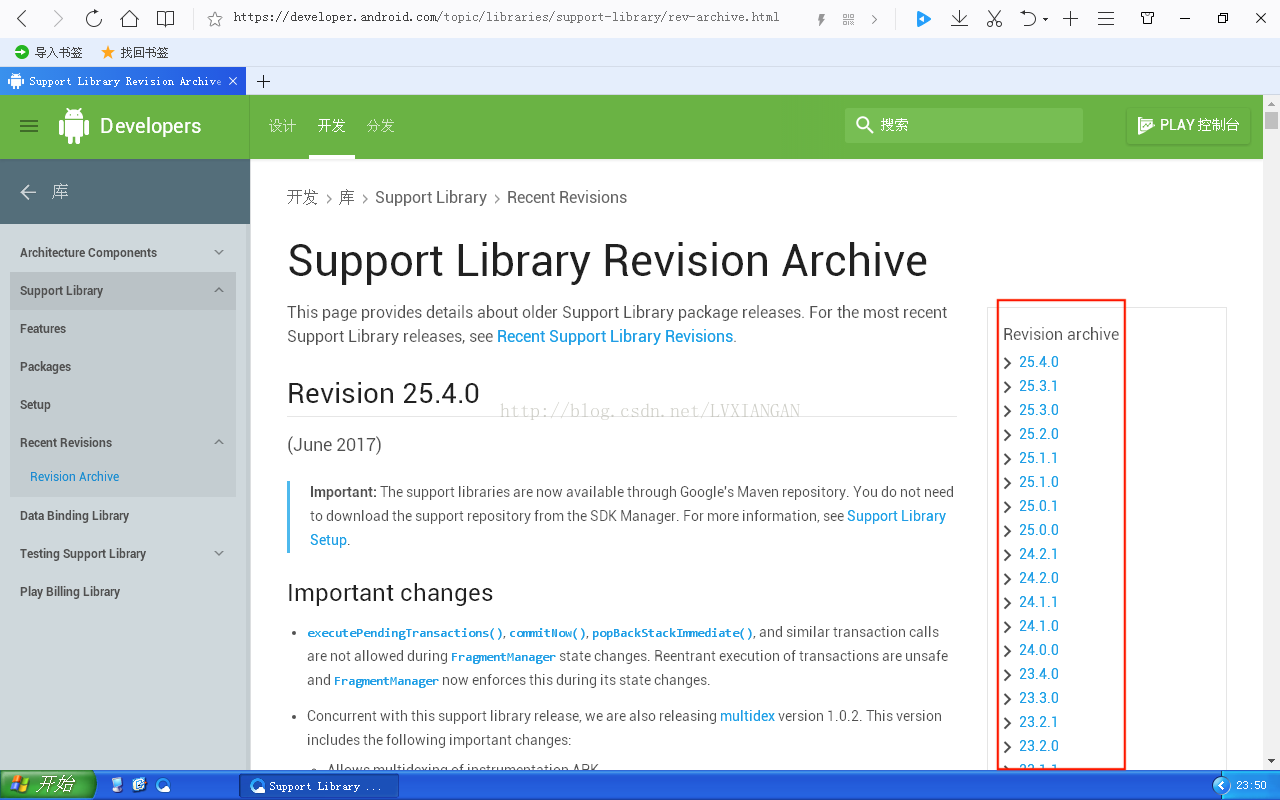Open the PLAY 控制台 button

(x=1188, y=126)
